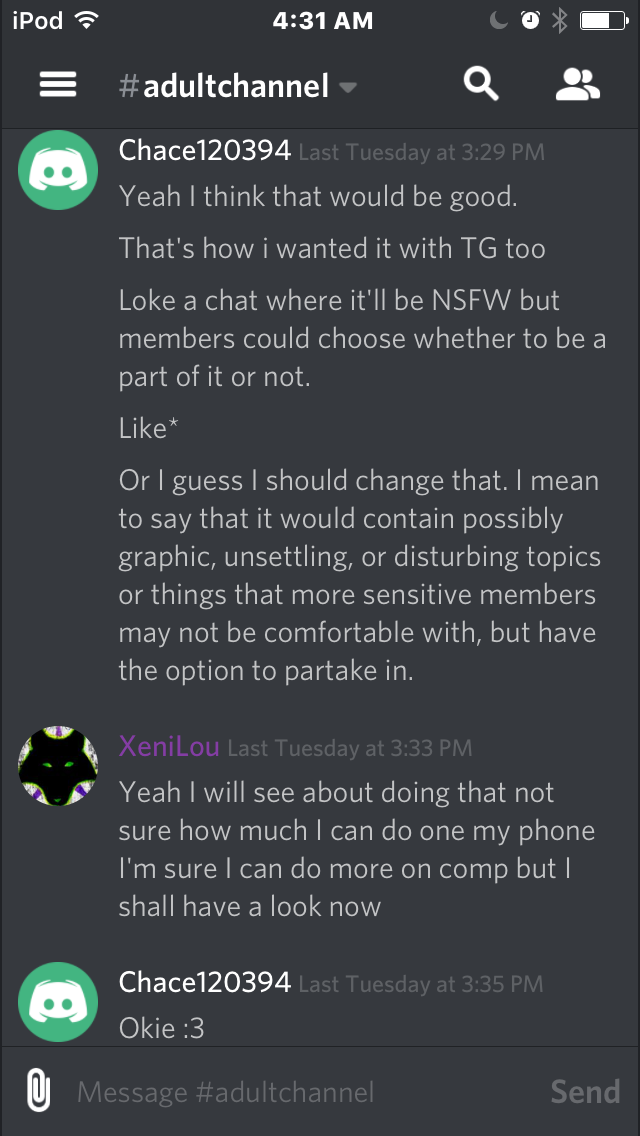Tap the battery icon in status bar
The image size is (640, 1136).
604,21
